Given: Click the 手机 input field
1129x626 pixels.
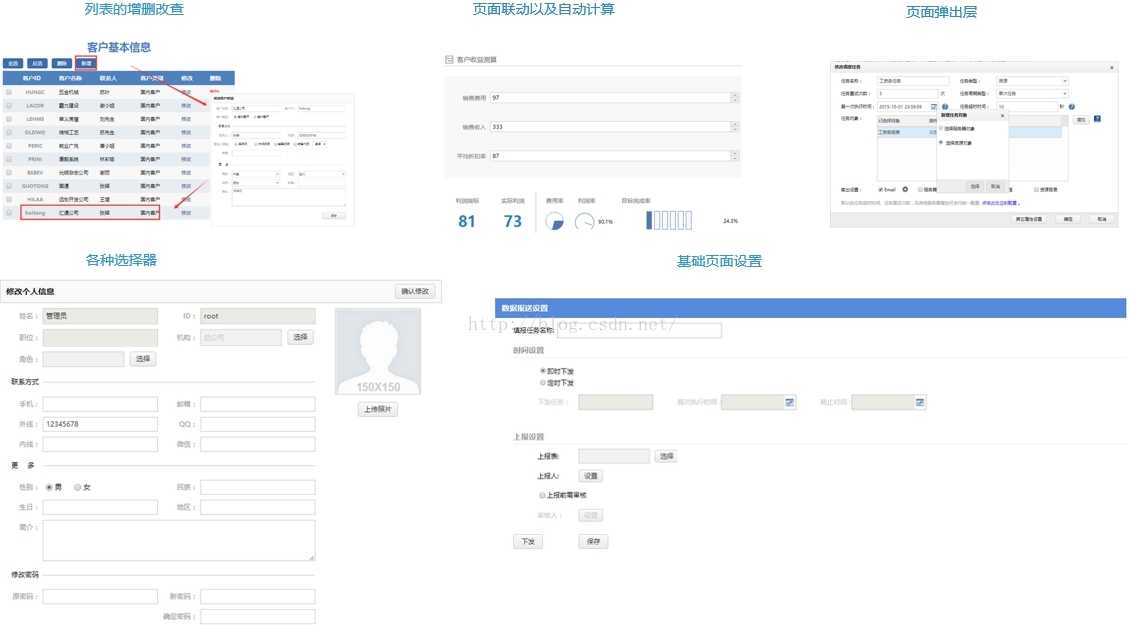Looking at the screenshot, I should [x=100, y=404].
